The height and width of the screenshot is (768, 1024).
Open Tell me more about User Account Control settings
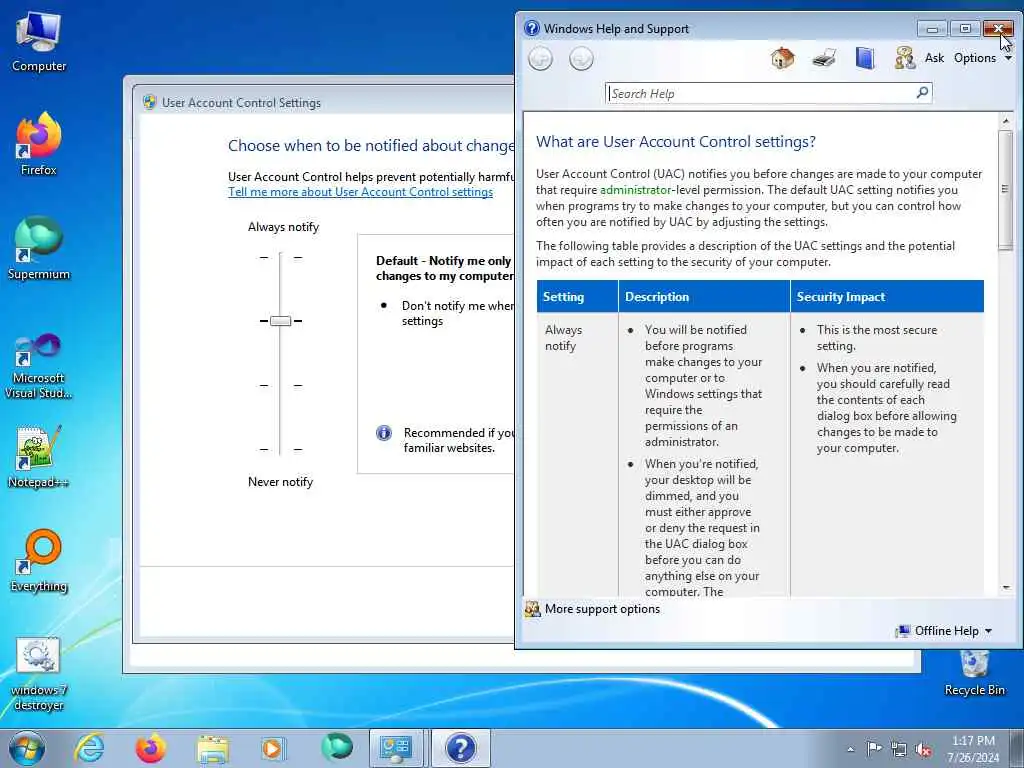coord(360,192)
